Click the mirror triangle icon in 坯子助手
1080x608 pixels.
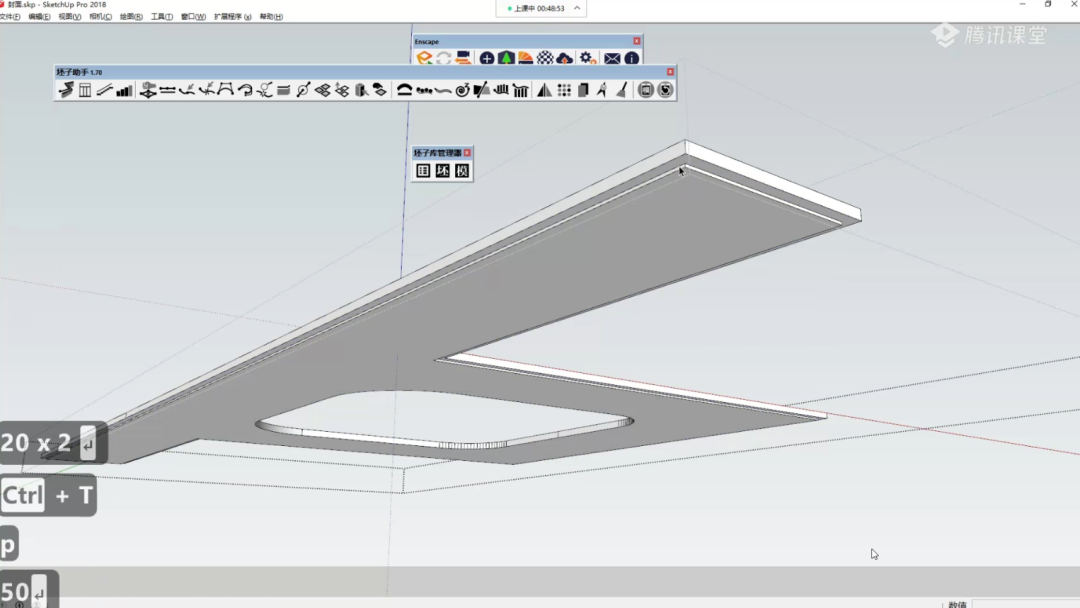click(x=544, y=90)
